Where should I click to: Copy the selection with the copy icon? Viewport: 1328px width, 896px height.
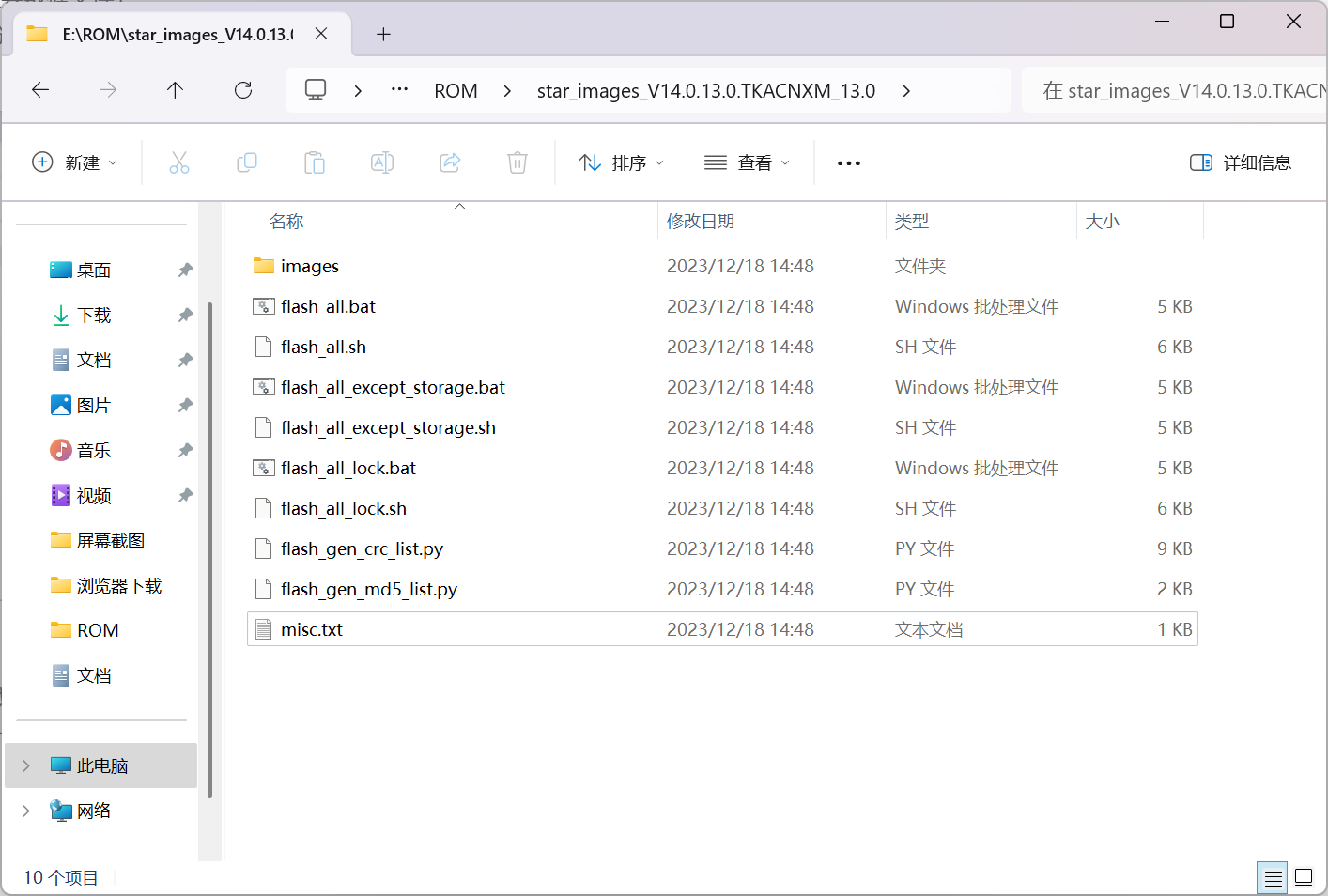(247, 162)
